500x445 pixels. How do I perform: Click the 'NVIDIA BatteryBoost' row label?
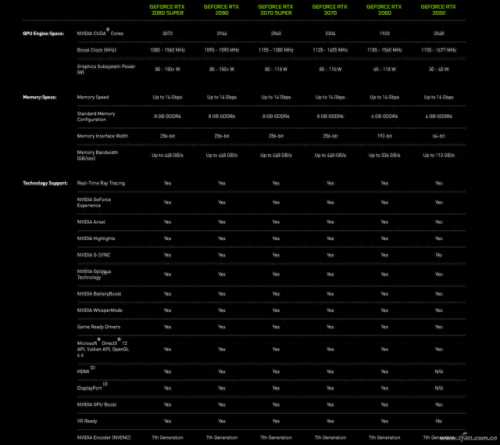pos(99,294)
